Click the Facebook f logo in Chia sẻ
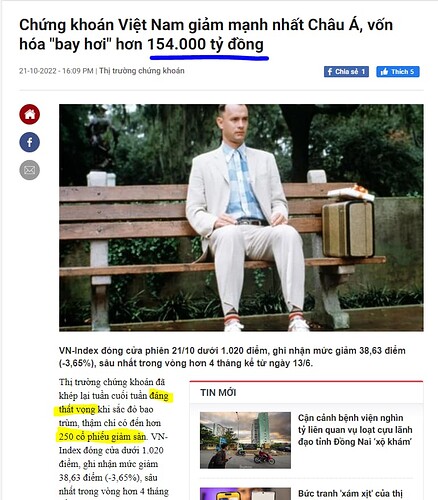The width and height of the screenshot is (438, 500). (330, 72)
